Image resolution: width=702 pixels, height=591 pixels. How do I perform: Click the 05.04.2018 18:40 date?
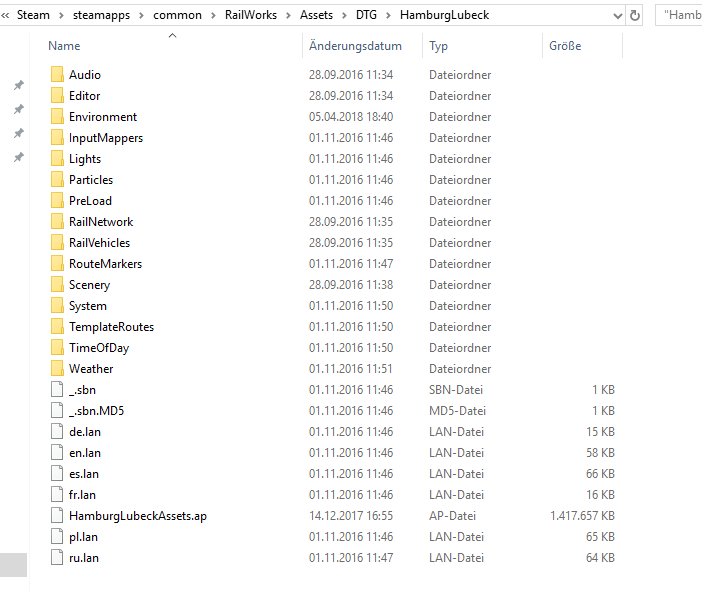point(351,117)
